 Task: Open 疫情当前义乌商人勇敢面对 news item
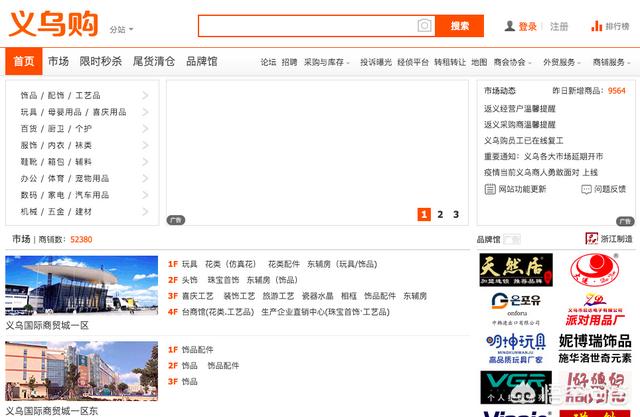pos(541,172)
